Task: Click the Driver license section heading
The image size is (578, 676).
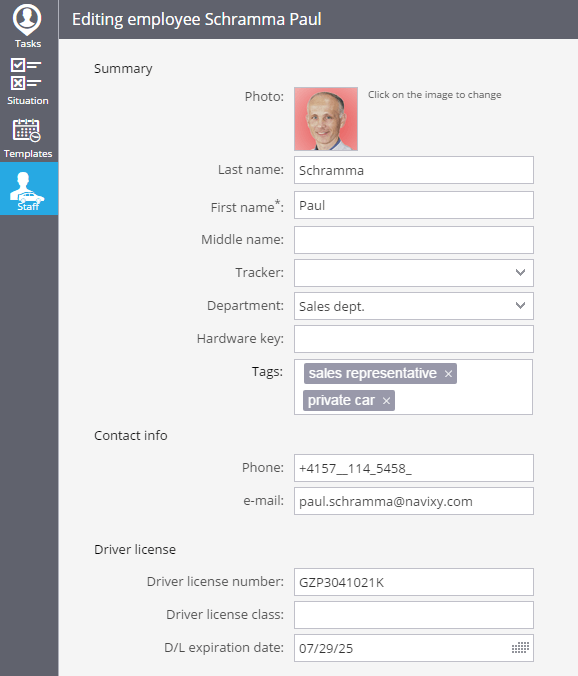Action: coord(135,550)
